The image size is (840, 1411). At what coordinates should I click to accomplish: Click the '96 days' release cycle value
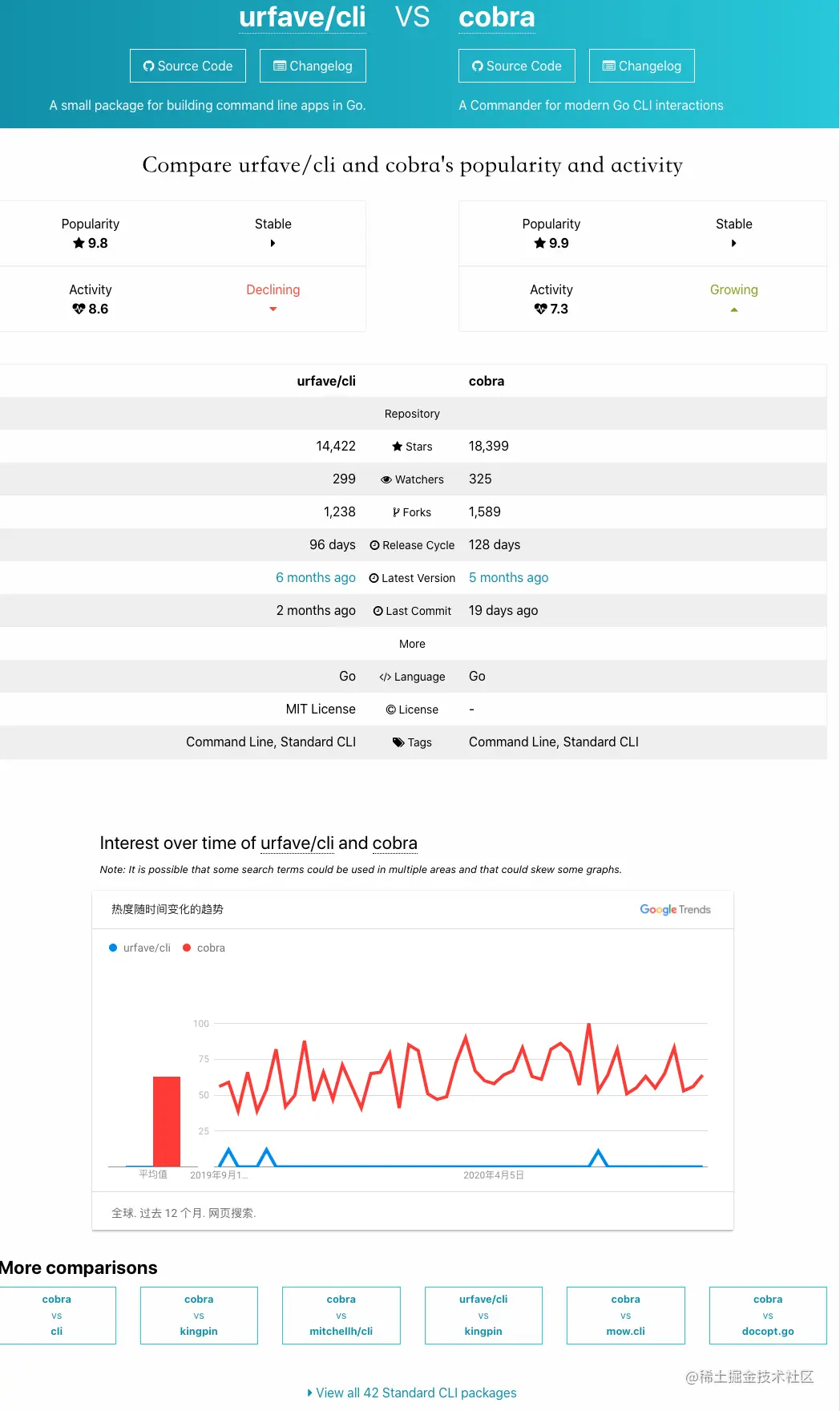[x=333, y=544]
